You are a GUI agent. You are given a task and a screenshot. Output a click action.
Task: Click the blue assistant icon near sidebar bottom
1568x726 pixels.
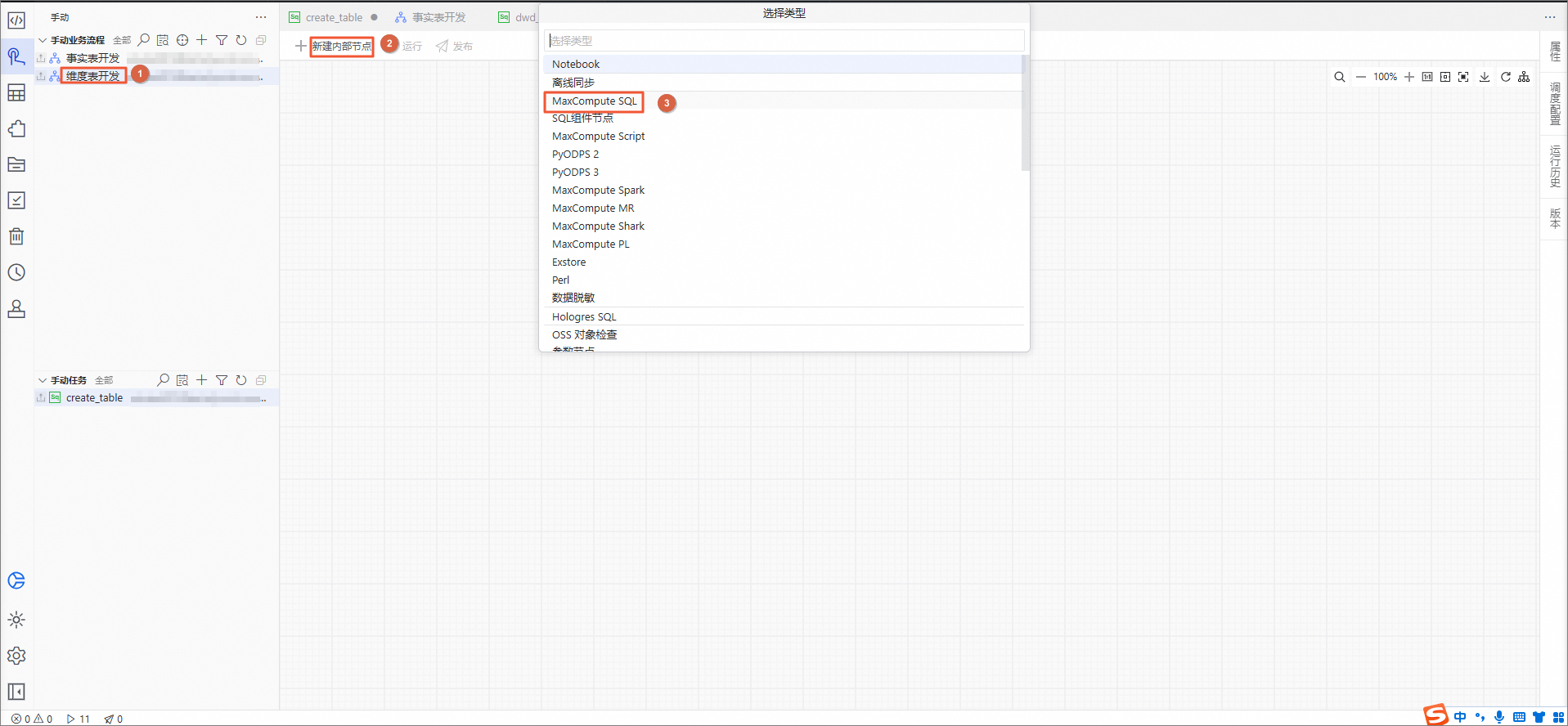pyautogui.click(x=16, y=580)
